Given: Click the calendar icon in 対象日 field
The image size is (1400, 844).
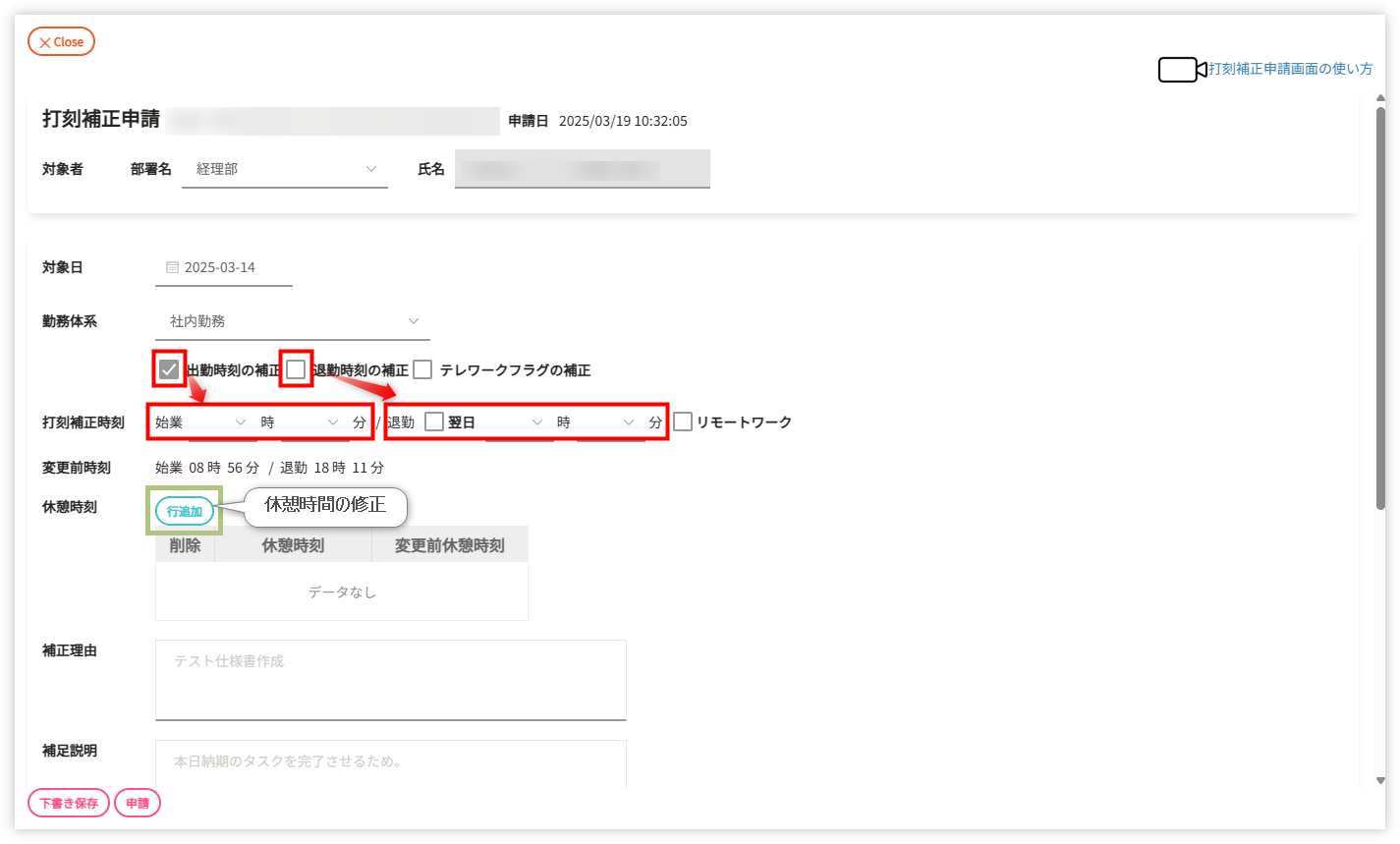Looking at the screenshot, I should click(x=172, y=267).
